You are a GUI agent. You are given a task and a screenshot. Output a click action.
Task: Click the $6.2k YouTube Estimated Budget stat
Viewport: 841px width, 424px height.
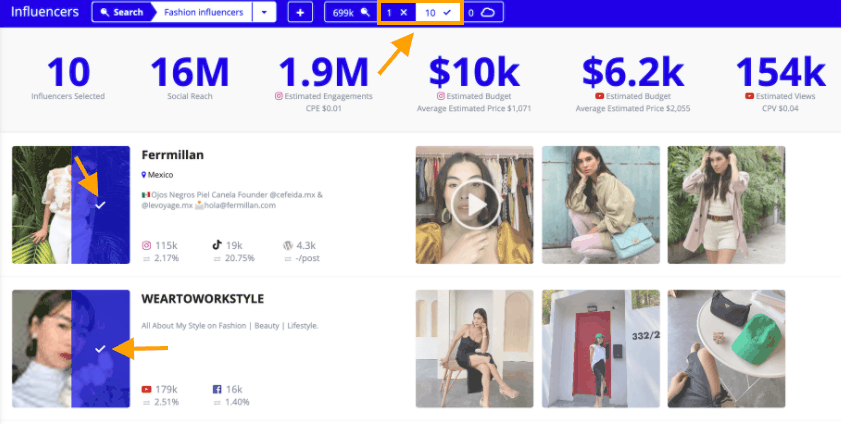click(x=633, y=84)
